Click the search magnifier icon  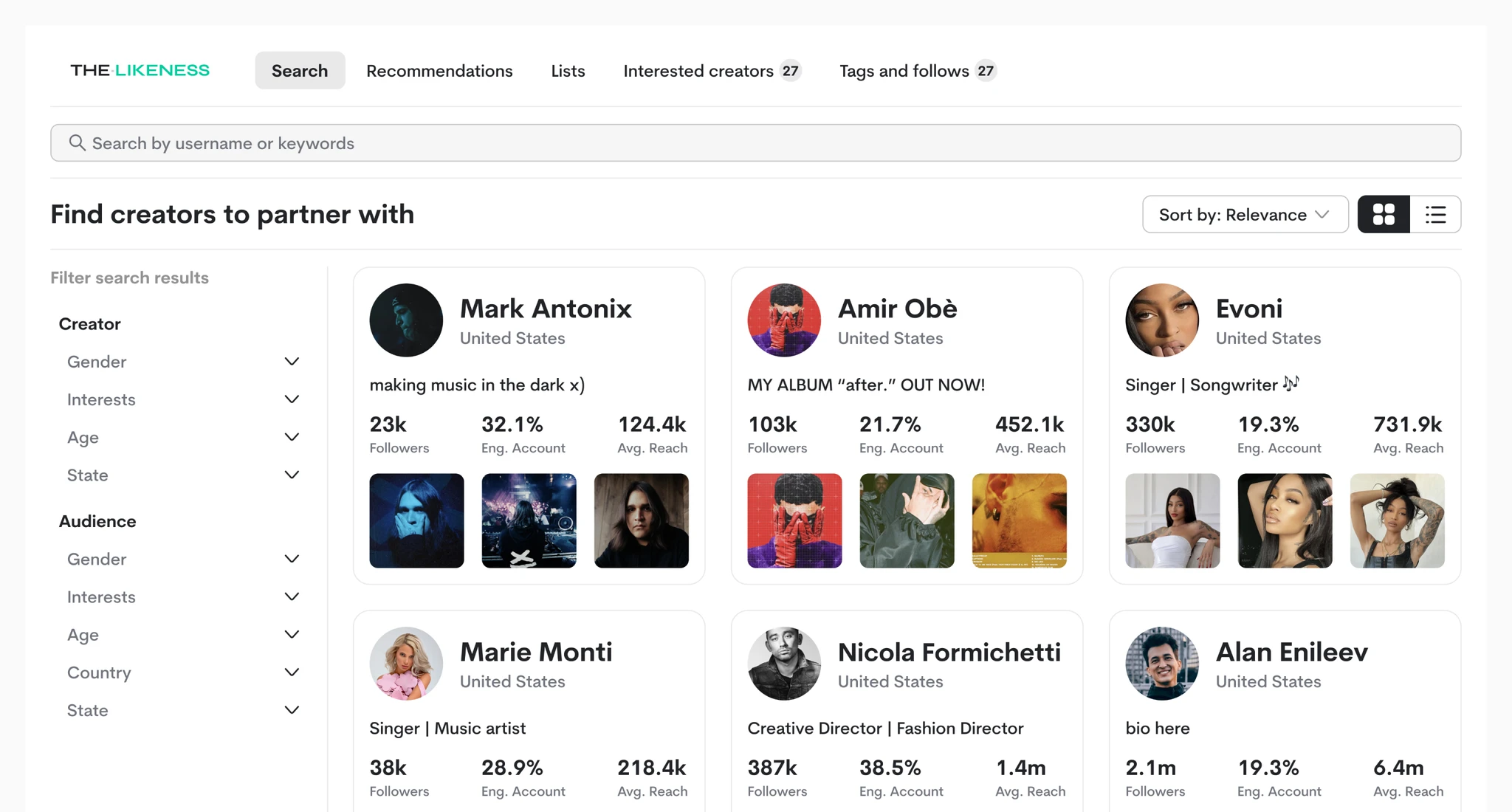pyautogui.click(x=77, y=142)
